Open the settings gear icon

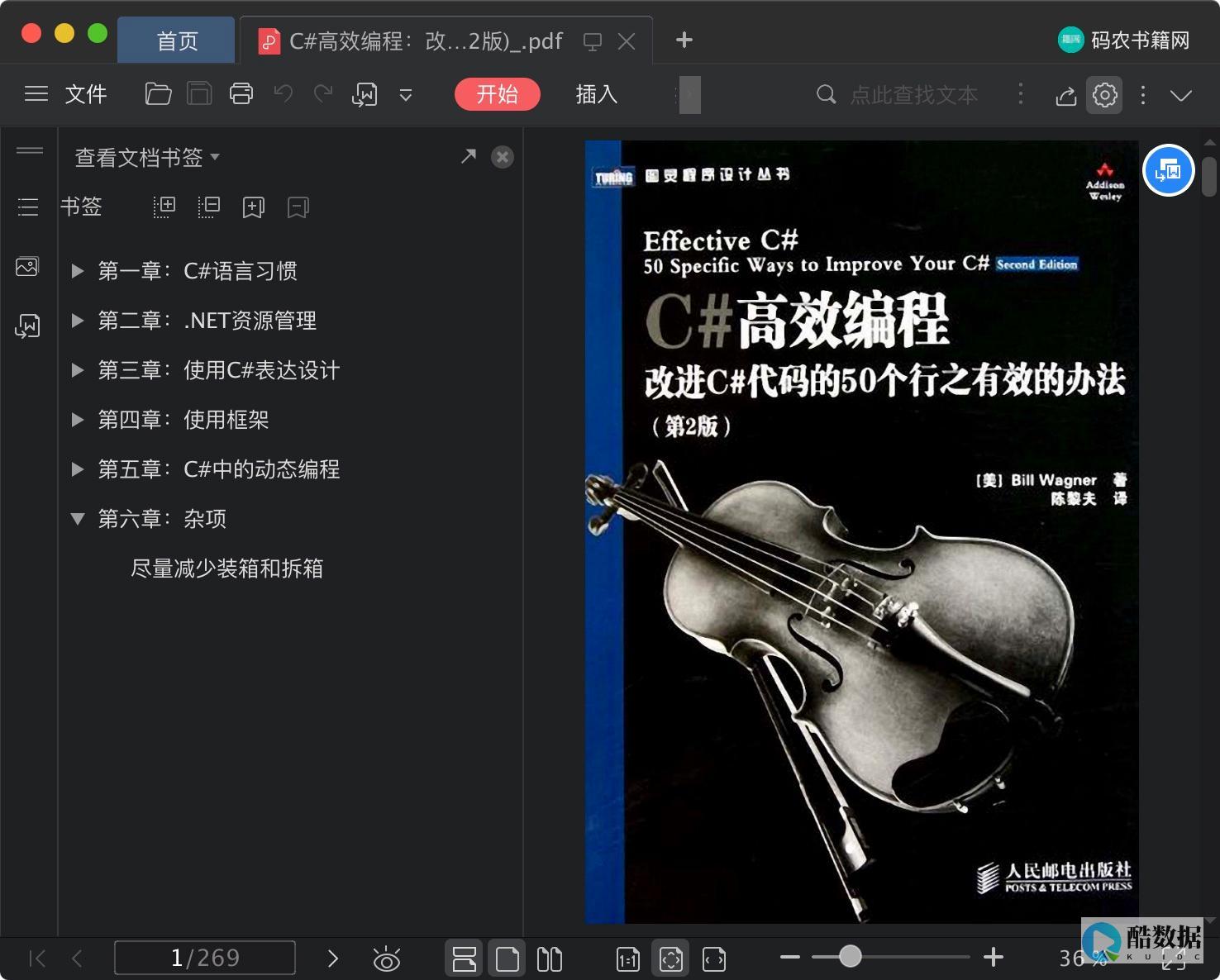[1105, 95]
